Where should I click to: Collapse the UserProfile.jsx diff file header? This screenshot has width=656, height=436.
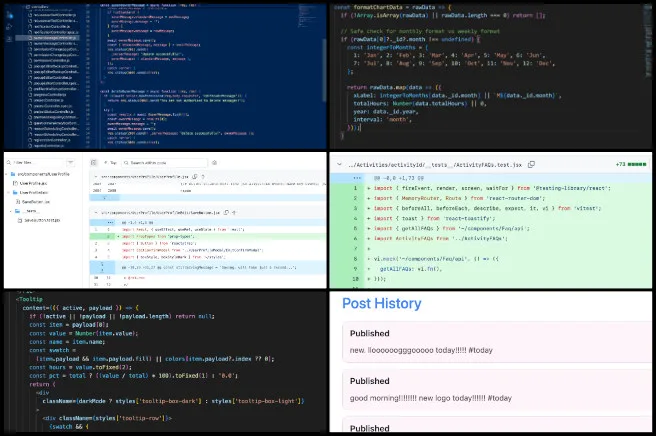[96, 177]
